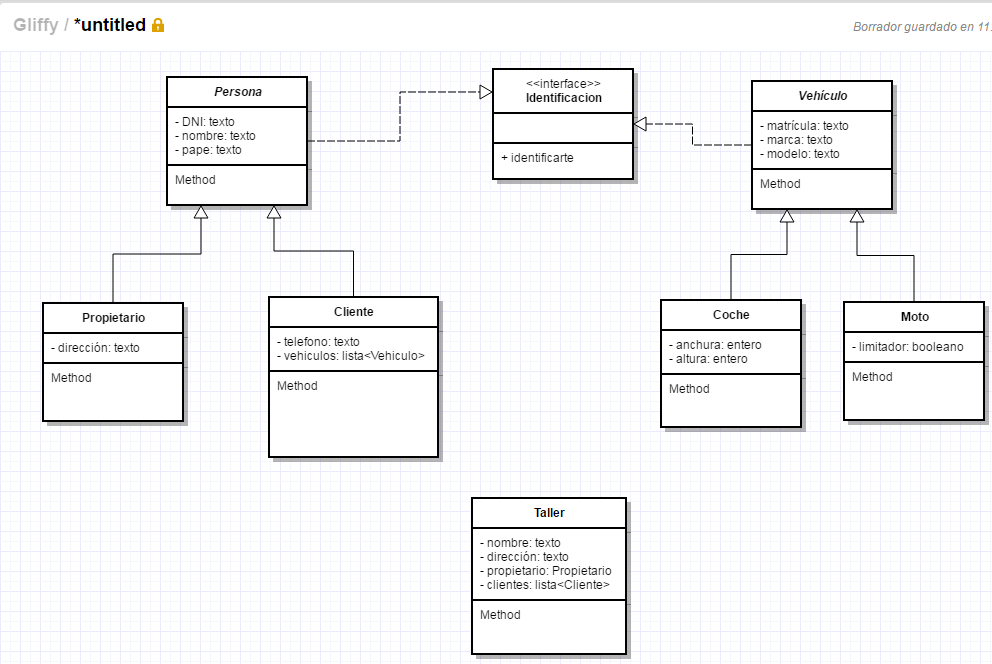Select the <<interface>> stereotype label
This screenshot has width=992, height=664.
coord(563,83)
